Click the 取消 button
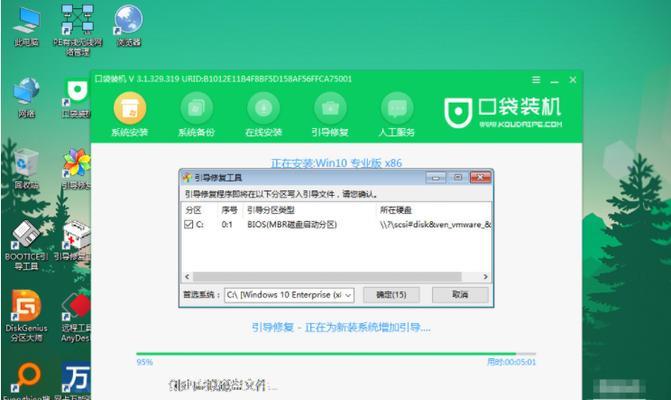The width and height of the screenshot is (671, 400). 460,295
